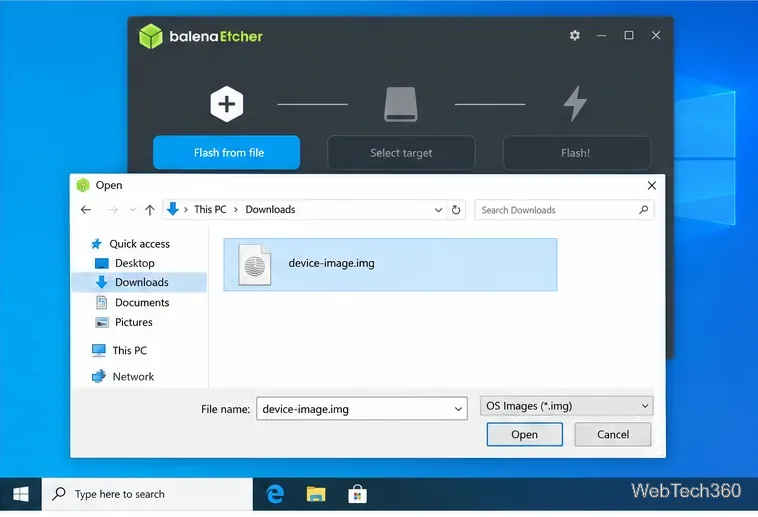Click the lightning bolt flash icon
The height and width of the screenshot is (517, 758).
[x=575, y=103]
